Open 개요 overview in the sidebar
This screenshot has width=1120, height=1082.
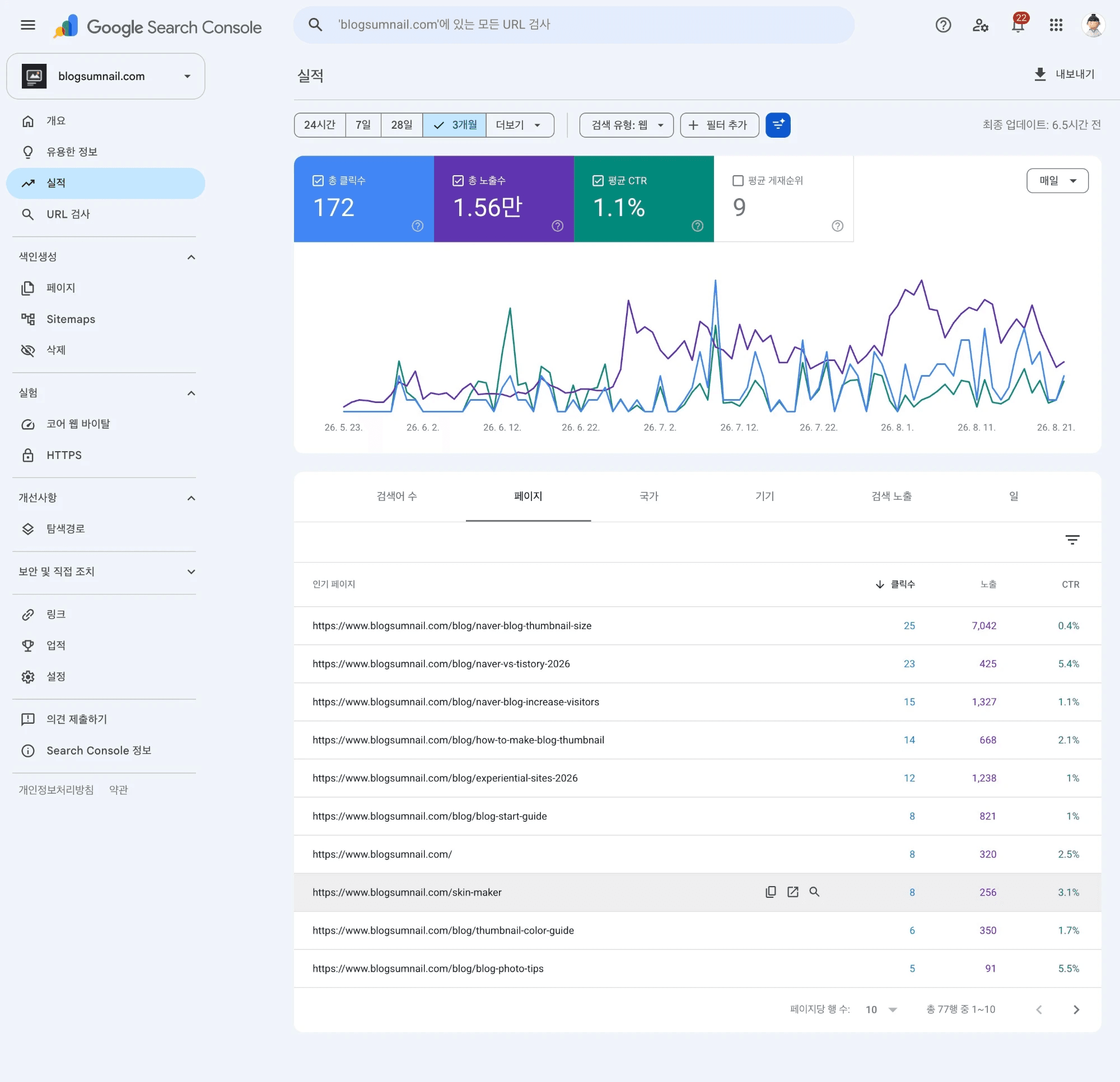pyautogui.click(x=105, y=120)
